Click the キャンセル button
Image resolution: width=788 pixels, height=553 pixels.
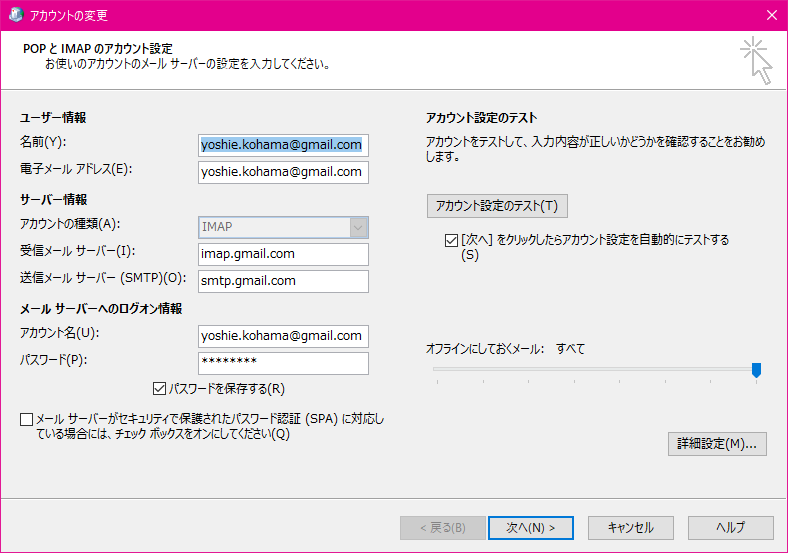tap(631, 528)
